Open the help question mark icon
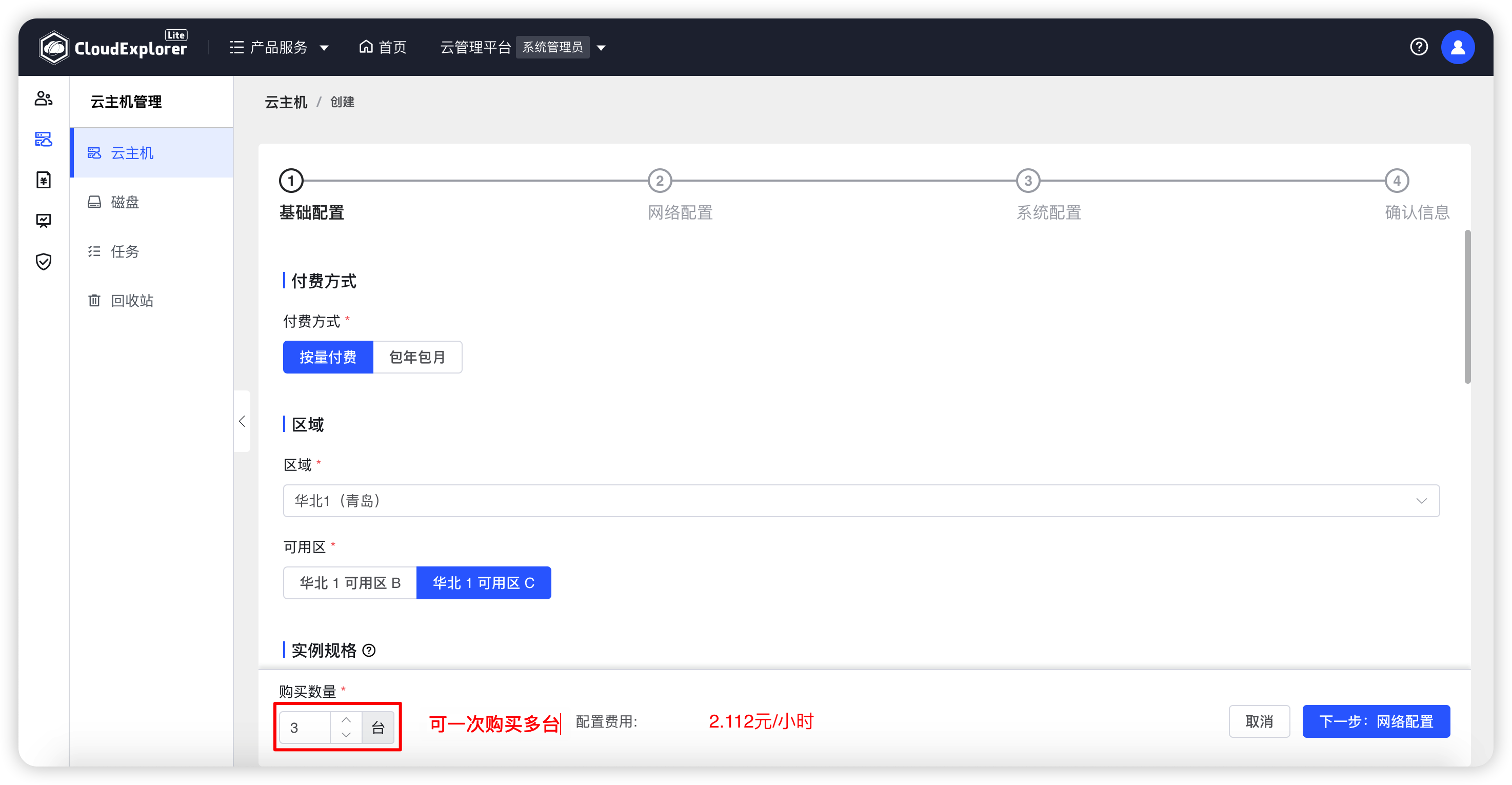The image size is (1512, 785). [x=1419, y=47]
